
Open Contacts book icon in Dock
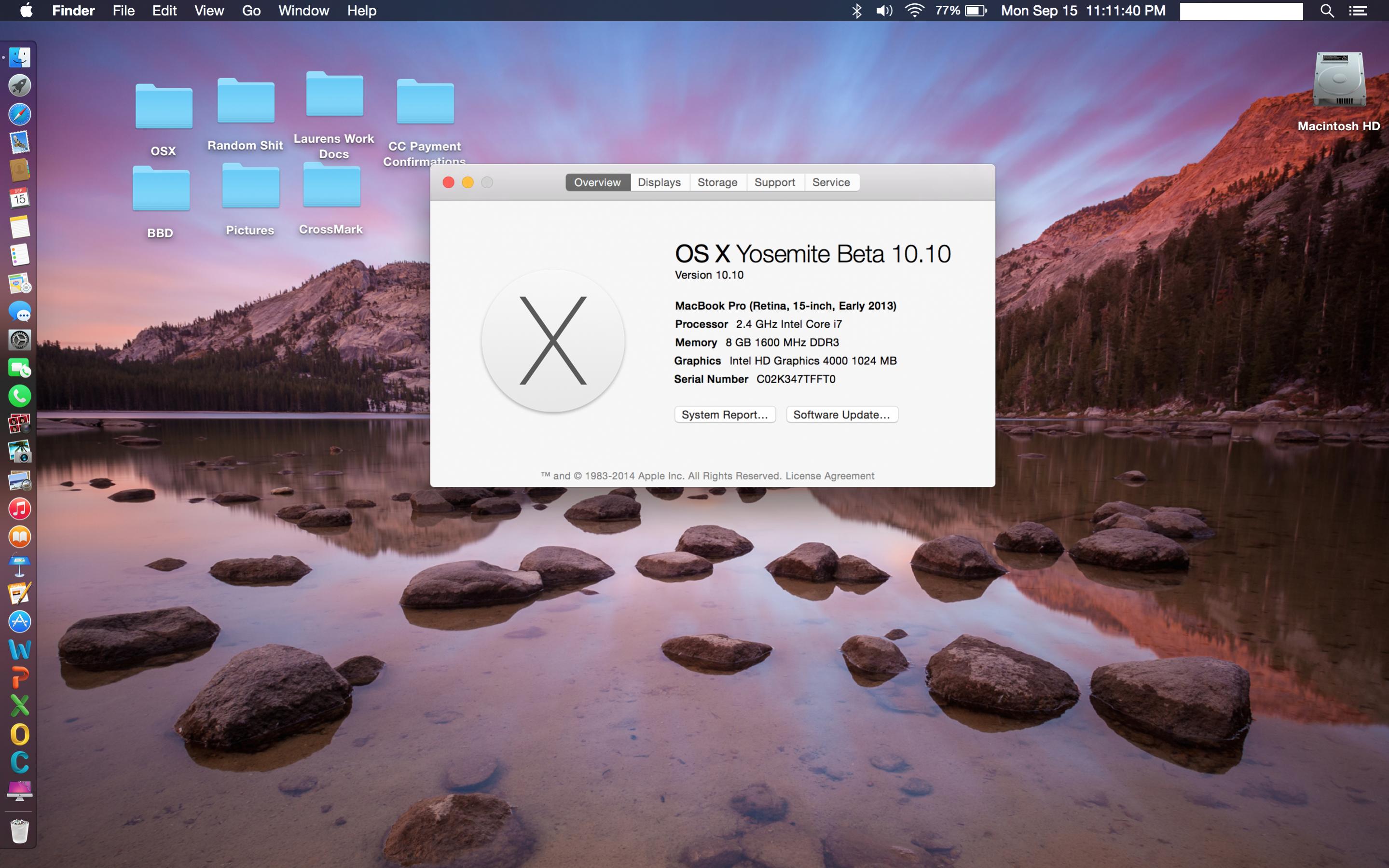19,170
